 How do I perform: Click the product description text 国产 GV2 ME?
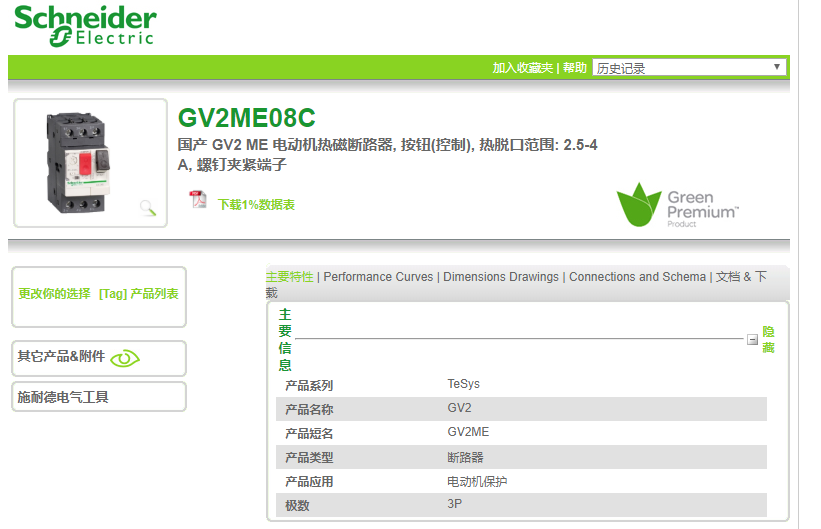click(x=387, y=155)
